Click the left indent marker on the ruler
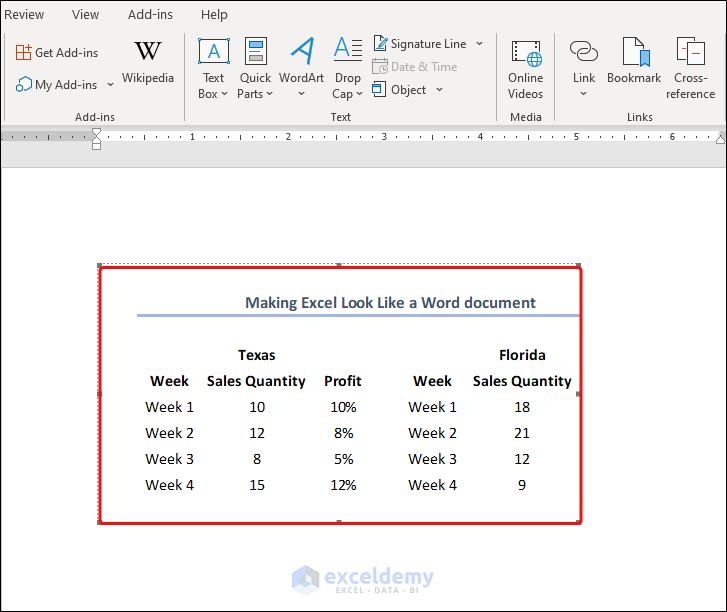Viewport: 727px width, 612px height. [96, 147]
